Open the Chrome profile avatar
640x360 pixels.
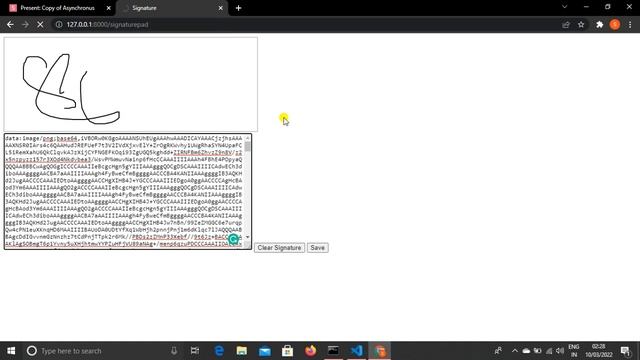615,24
